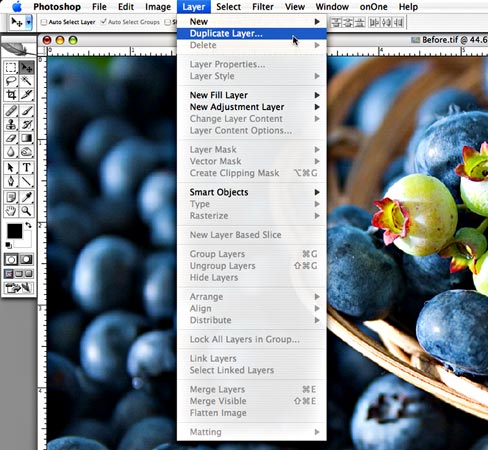Select the Crop tool
488x450 pixels.
point(11,95)
